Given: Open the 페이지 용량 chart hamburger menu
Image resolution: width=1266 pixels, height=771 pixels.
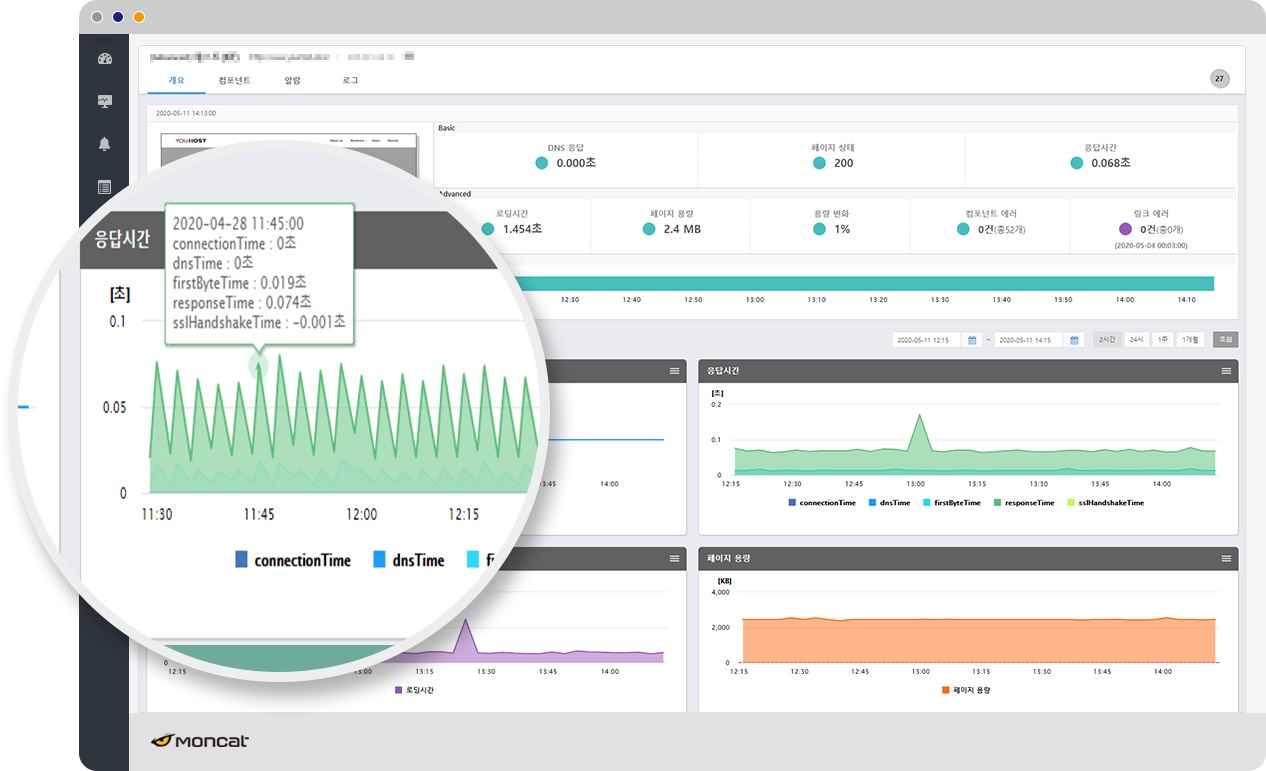Looking at the screenshot, I should 1226,558.
